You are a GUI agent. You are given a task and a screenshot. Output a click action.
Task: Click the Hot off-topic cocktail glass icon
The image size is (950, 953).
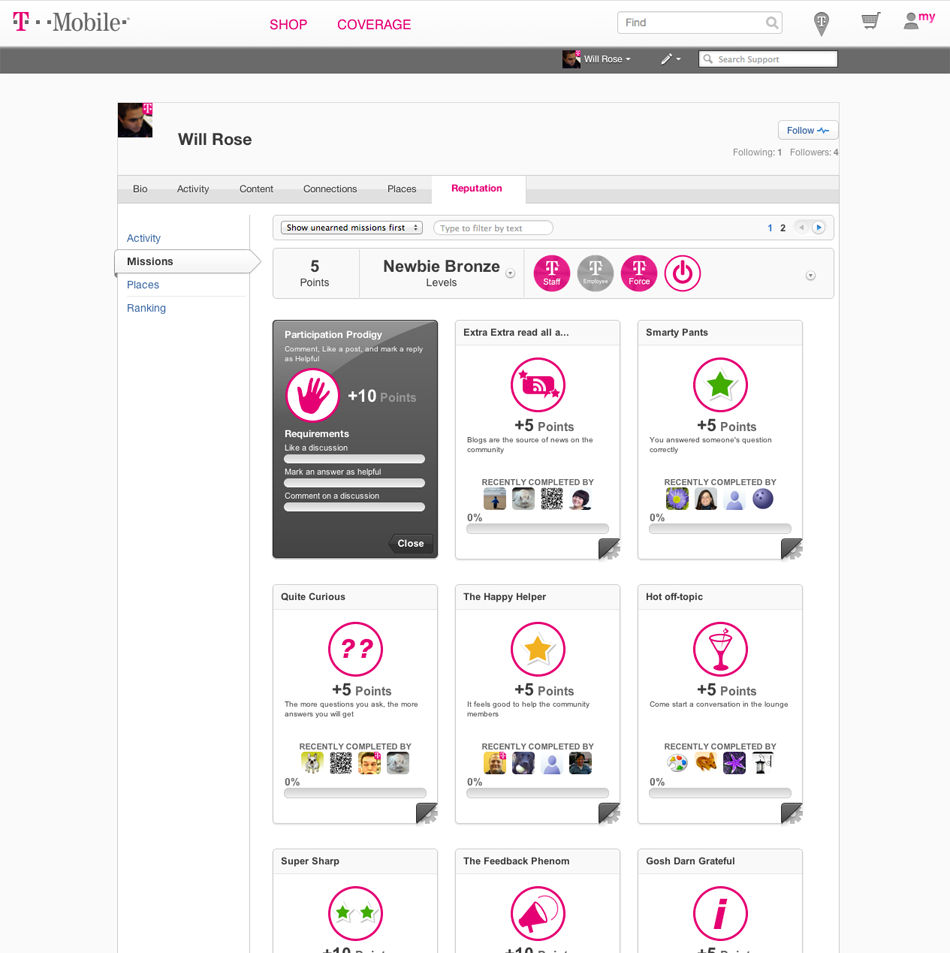click(x=720, y=649)
